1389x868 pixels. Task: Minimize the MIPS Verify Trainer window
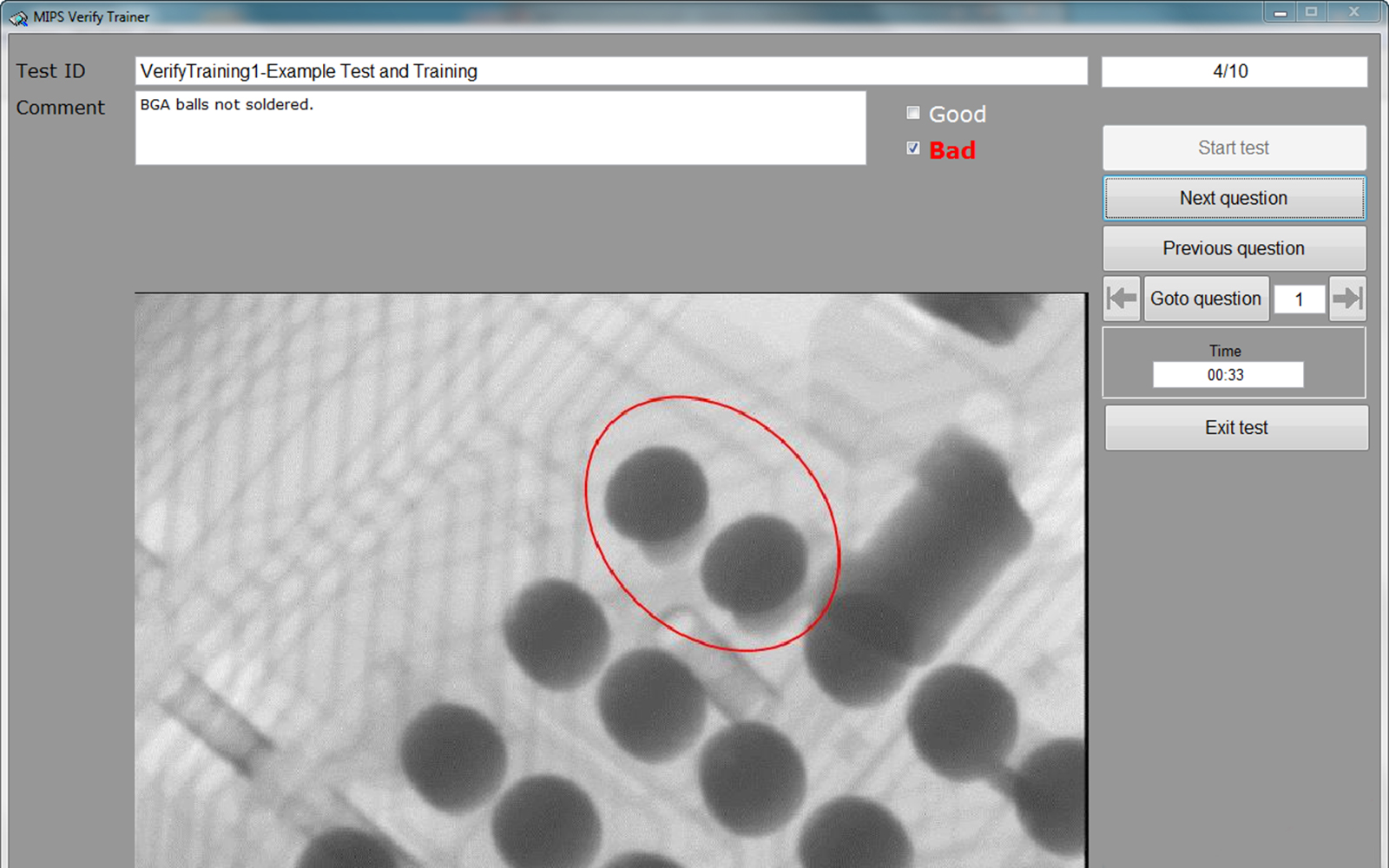point(1280,13)
